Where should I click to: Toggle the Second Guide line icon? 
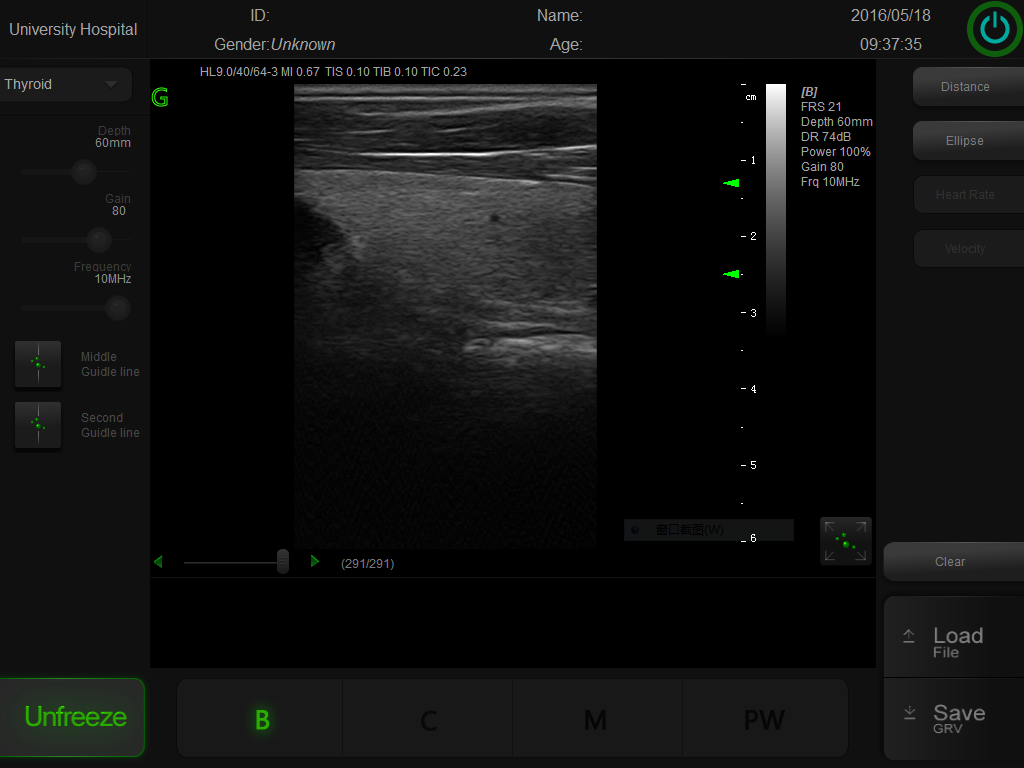[x=38, y=425]
